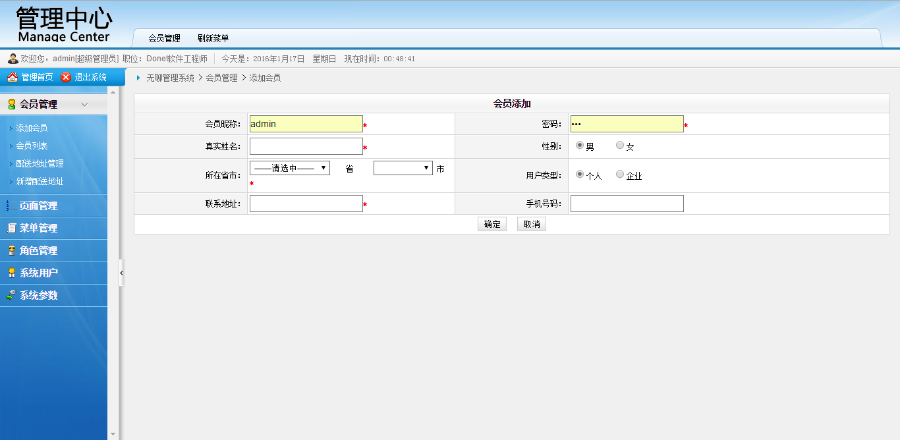This screenshot has height=440, width=900.
Task: Click the 会员管理 sidebar person icon
Action: pyautogui.click(x=11, y=104)
